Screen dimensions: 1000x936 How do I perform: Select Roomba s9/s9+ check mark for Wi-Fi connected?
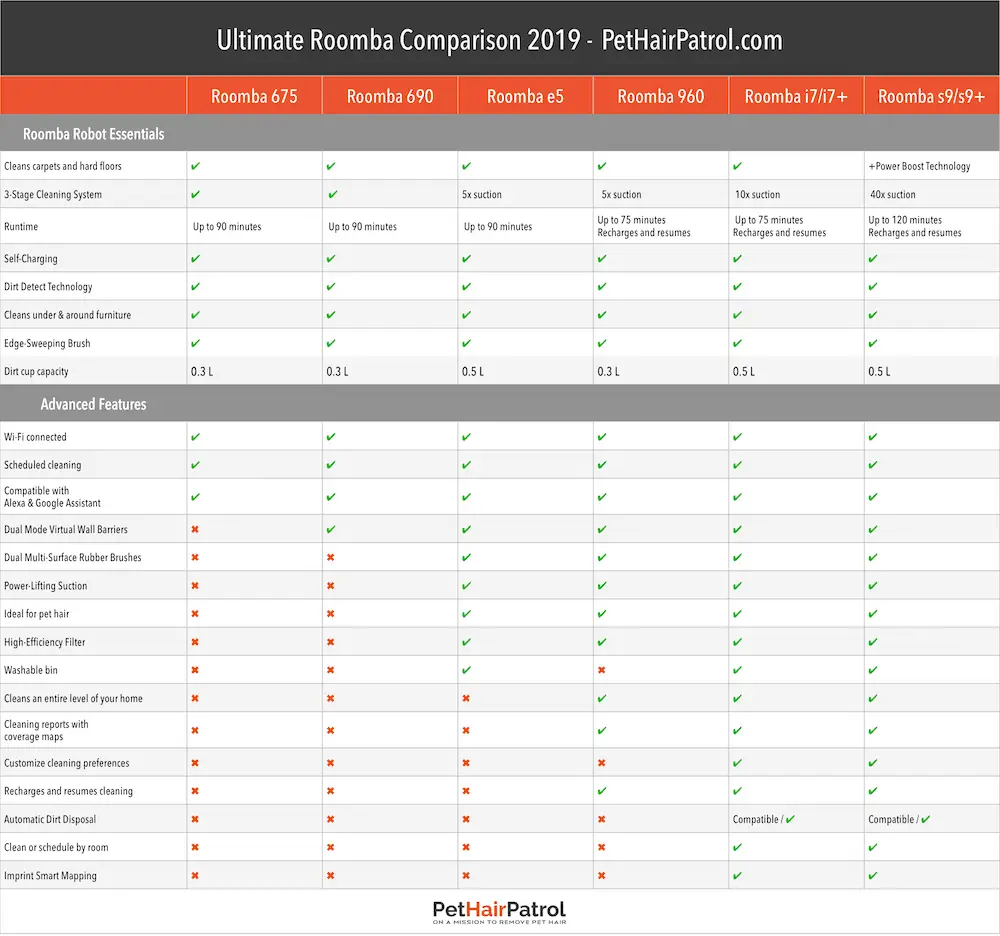pos(872,437)
